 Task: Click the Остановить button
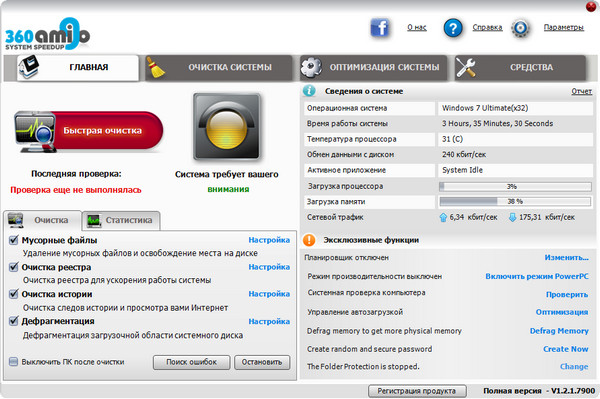[262, 362]
